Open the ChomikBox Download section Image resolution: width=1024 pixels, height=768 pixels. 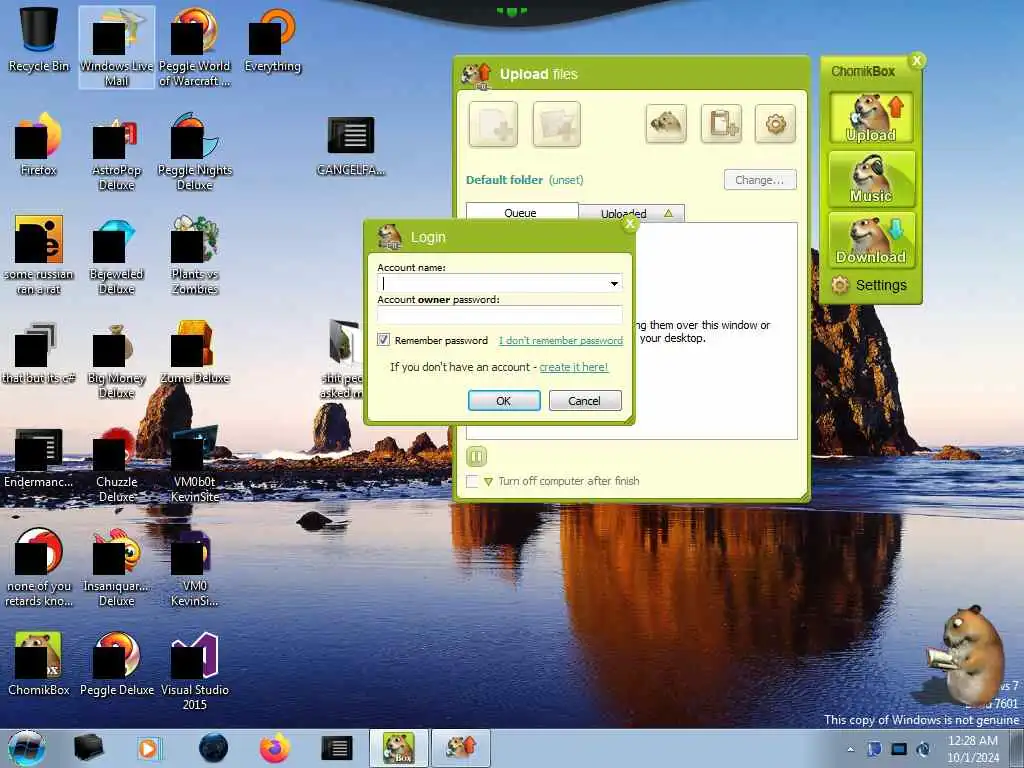pos(871,240)
